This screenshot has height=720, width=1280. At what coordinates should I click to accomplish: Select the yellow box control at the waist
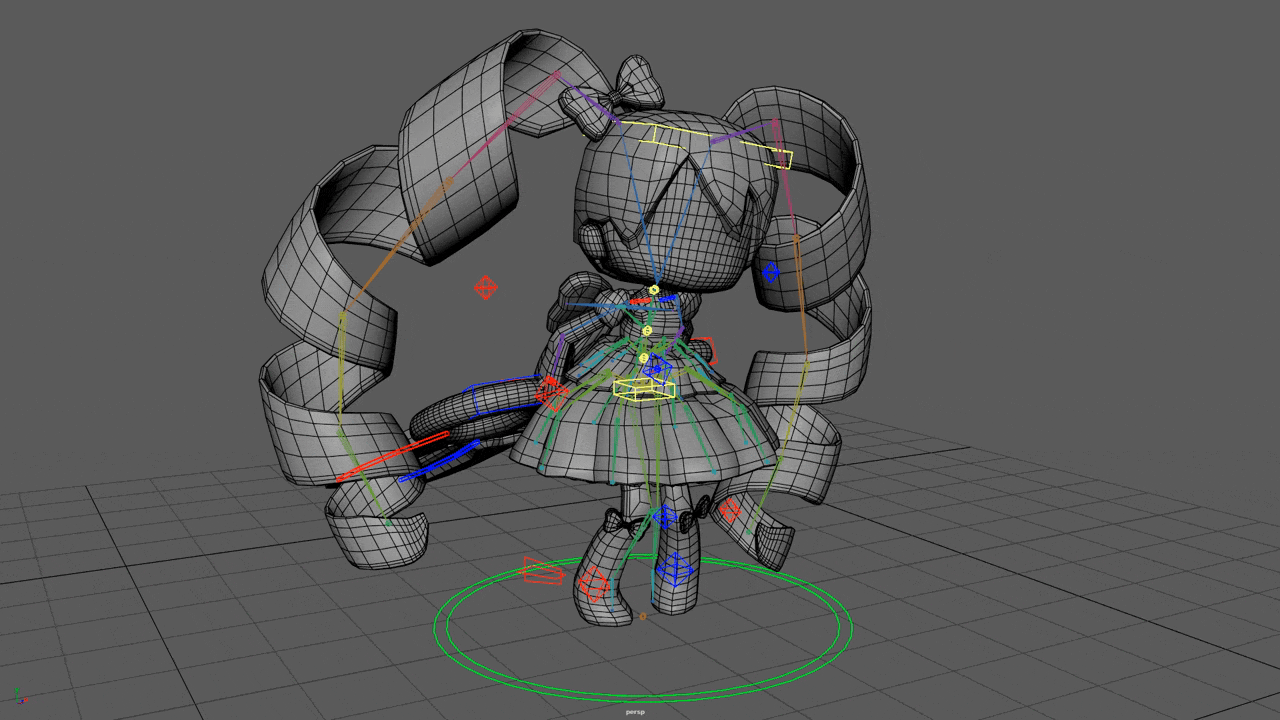(644, 389)
